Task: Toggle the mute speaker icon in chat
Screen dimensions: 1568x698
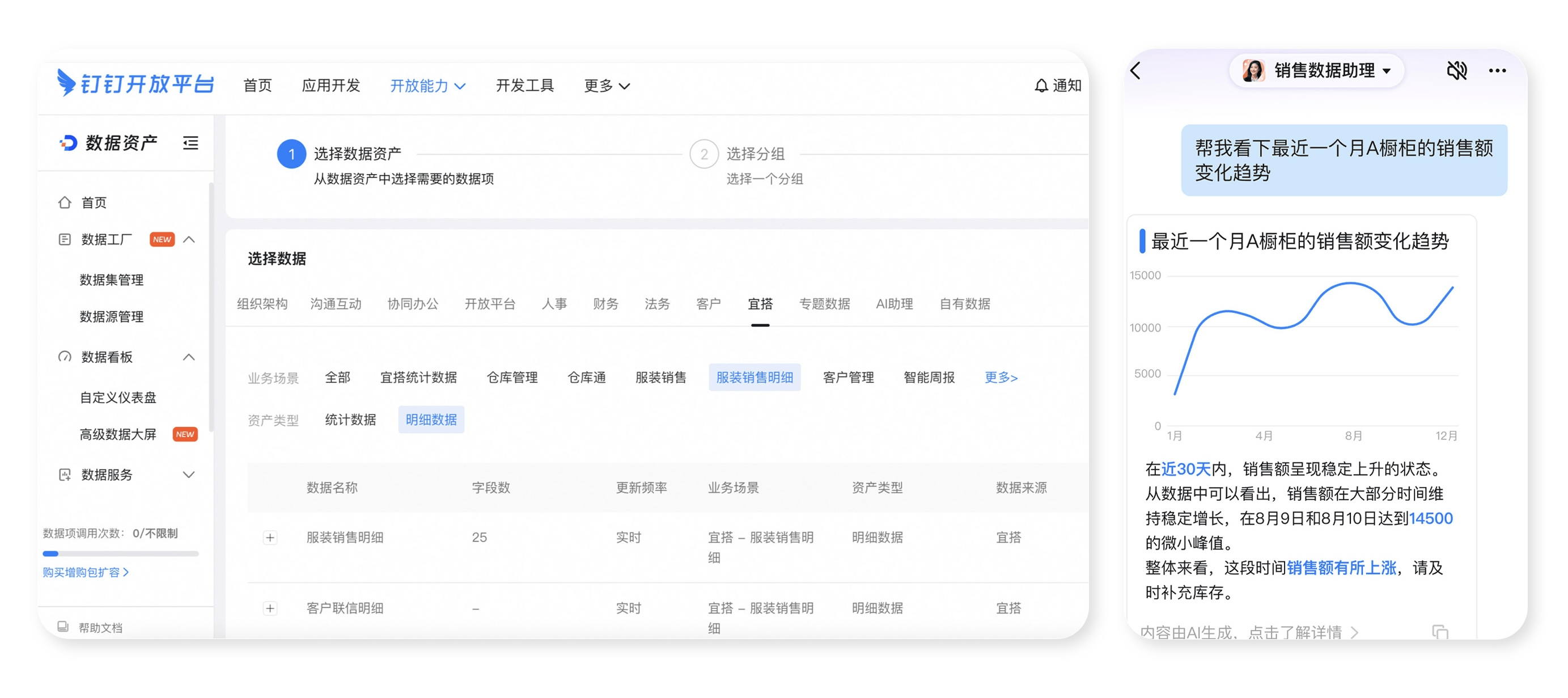Action: pyautogui.click(x=1457, y=71)
